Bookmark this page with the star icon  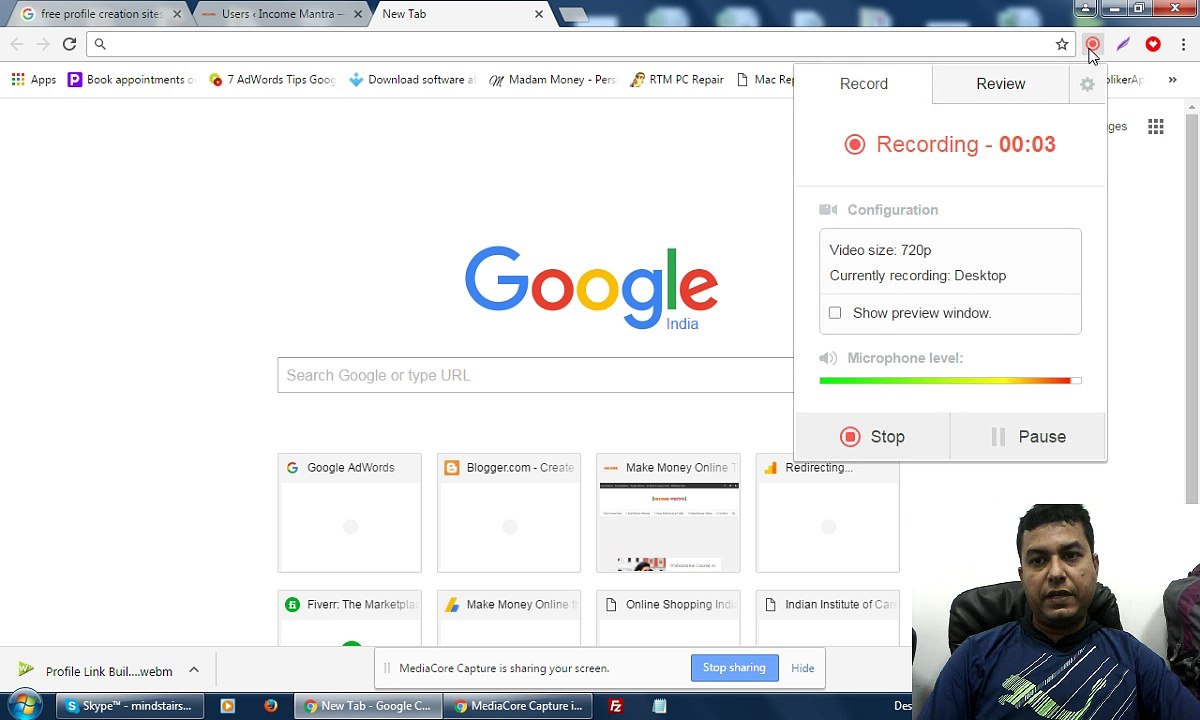click(1062, 44)
